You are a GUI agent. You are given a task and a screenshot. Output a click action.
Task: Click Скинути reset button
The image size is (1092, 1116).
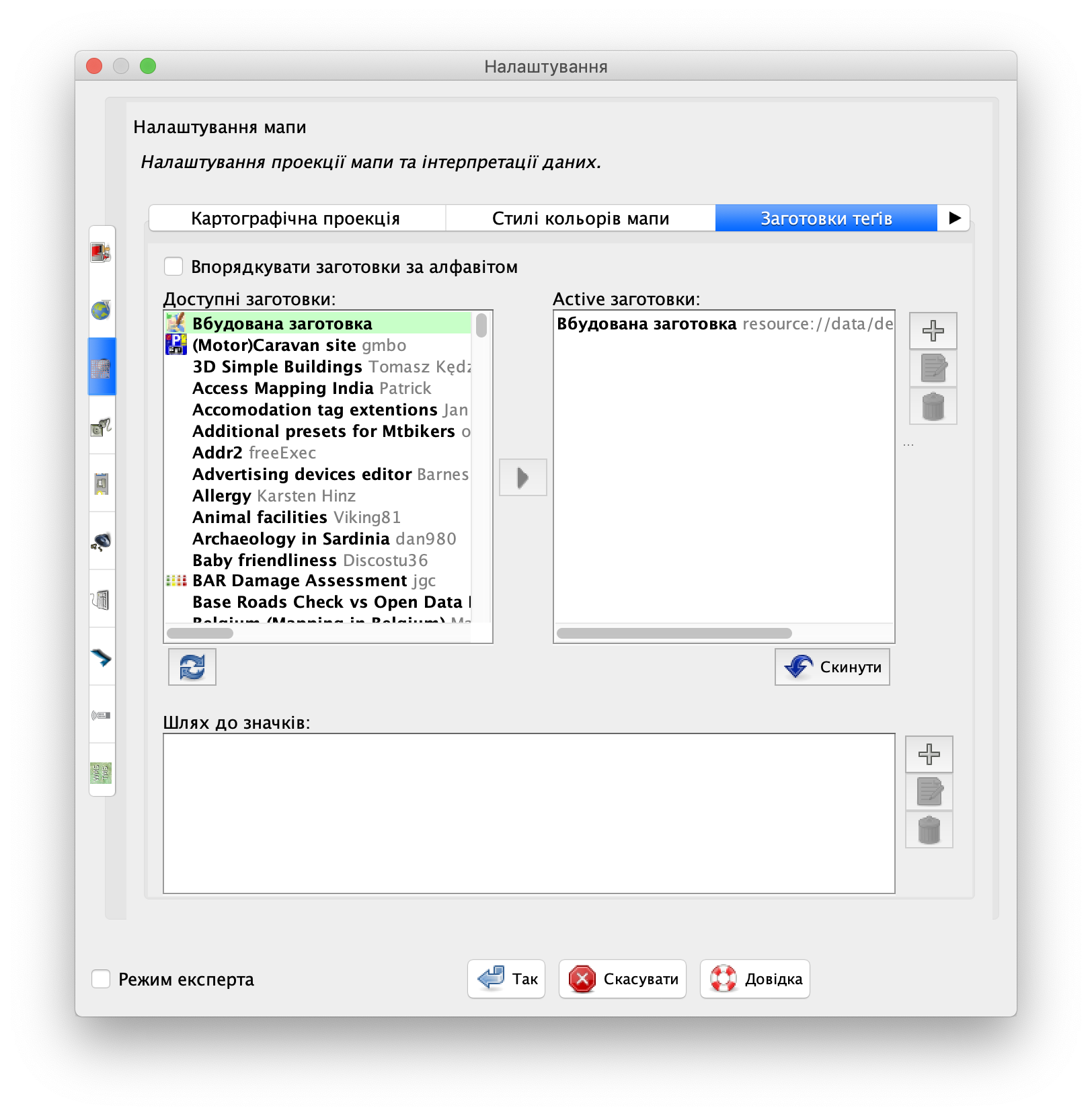pyautogui.click(x=832, y=667)
